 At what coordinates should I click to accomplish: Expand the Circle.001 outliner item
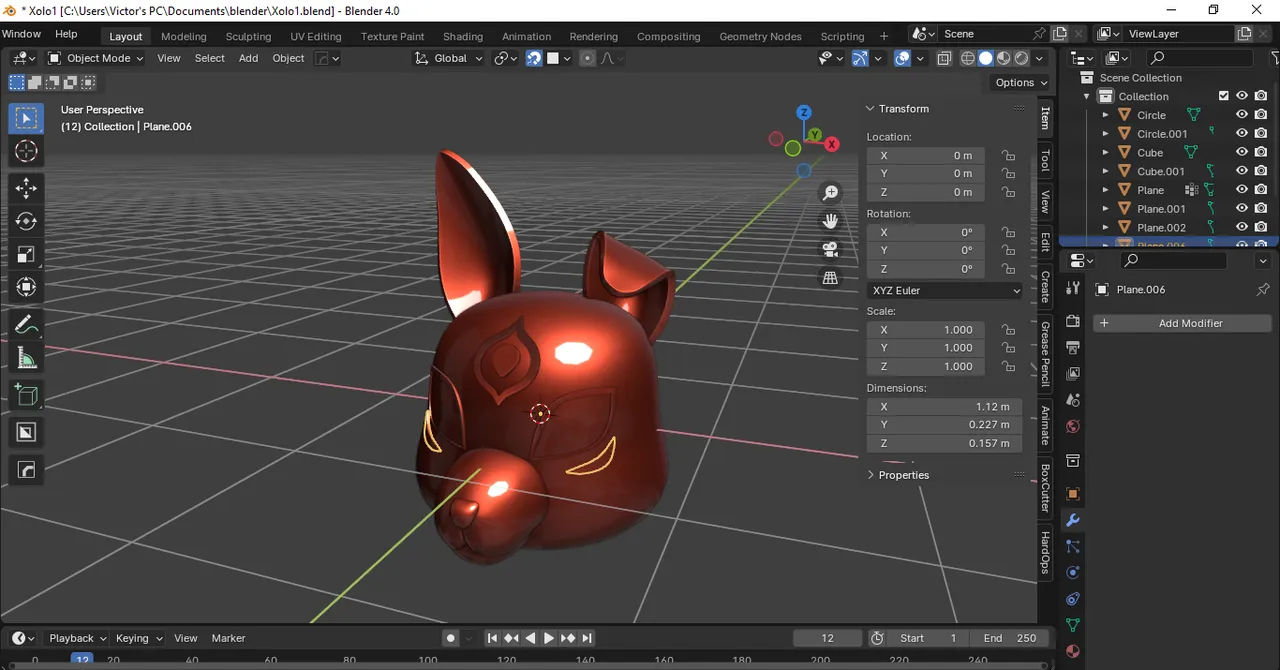click(x=1105, y=134)
